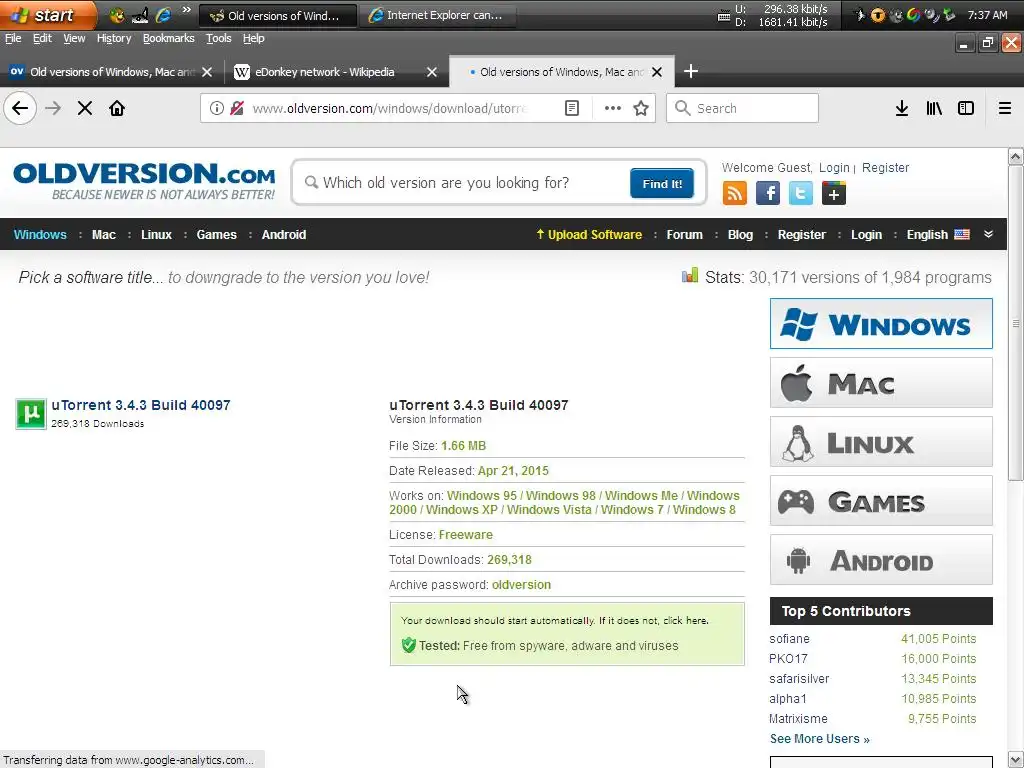Click the Games nav bar item

(216, 234)
